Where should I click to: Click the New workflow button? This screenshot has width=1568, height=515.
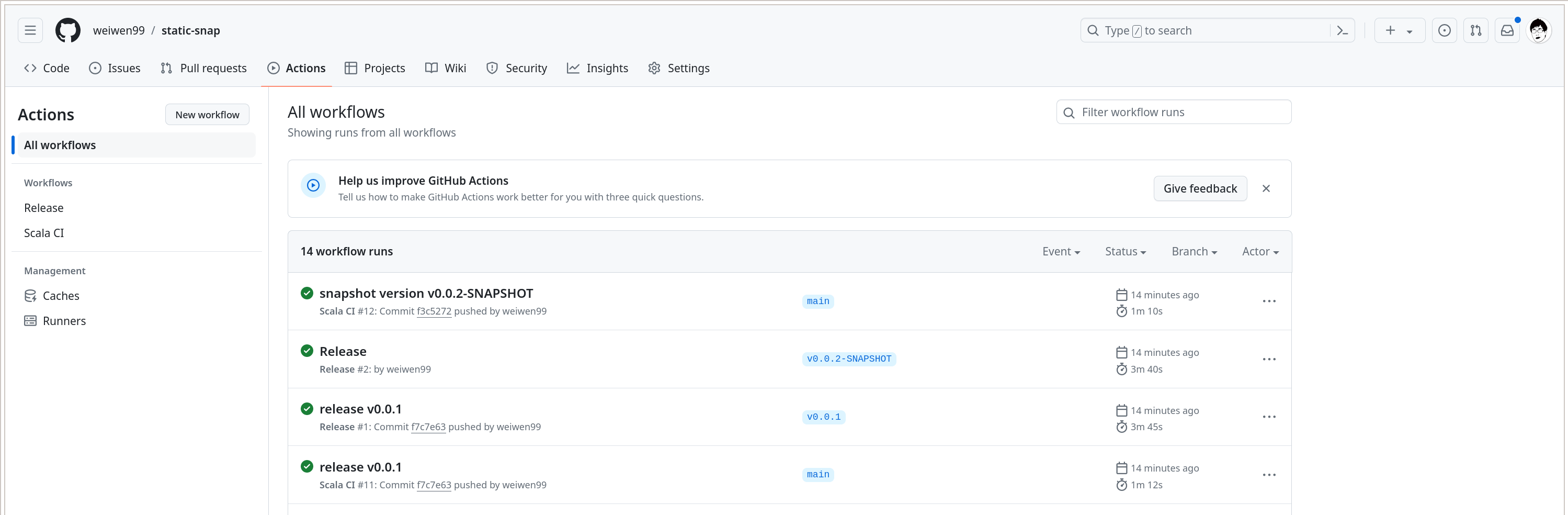(x=208, y=115)
